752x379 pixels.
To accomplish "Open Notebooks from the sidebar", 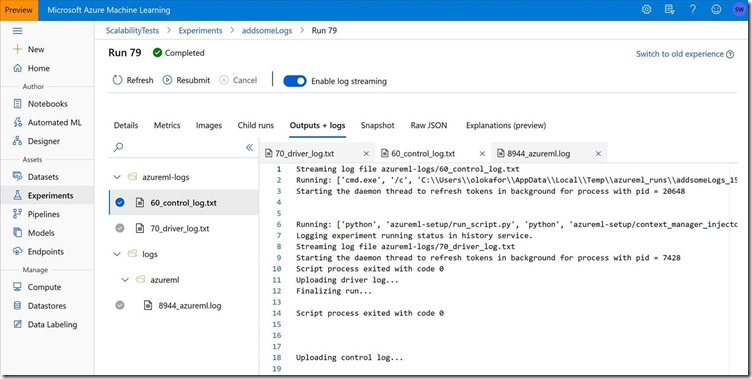I will coord(47,104).
